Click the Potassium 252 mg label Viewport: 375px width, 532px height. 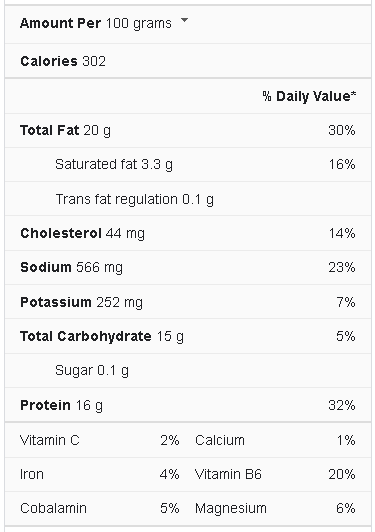point(81,302)
